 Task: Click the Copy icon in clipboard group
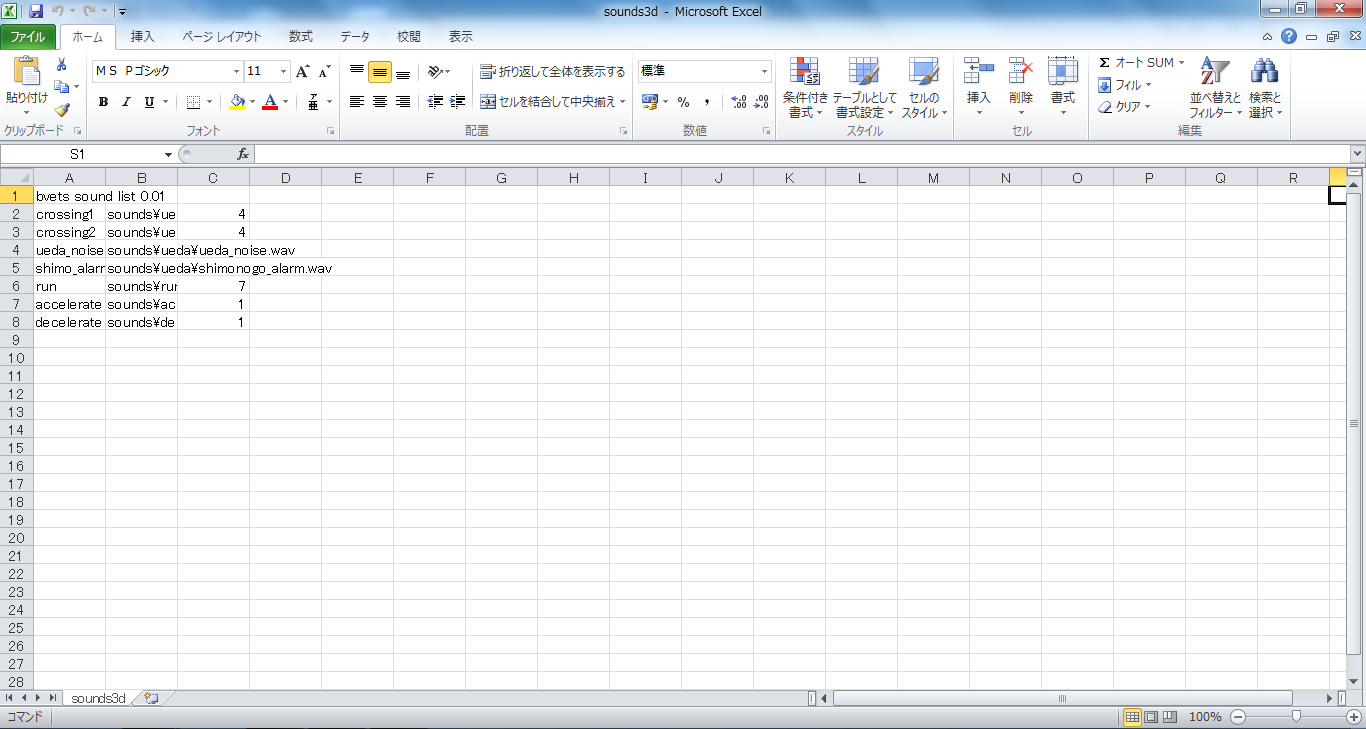pos(62,87)
